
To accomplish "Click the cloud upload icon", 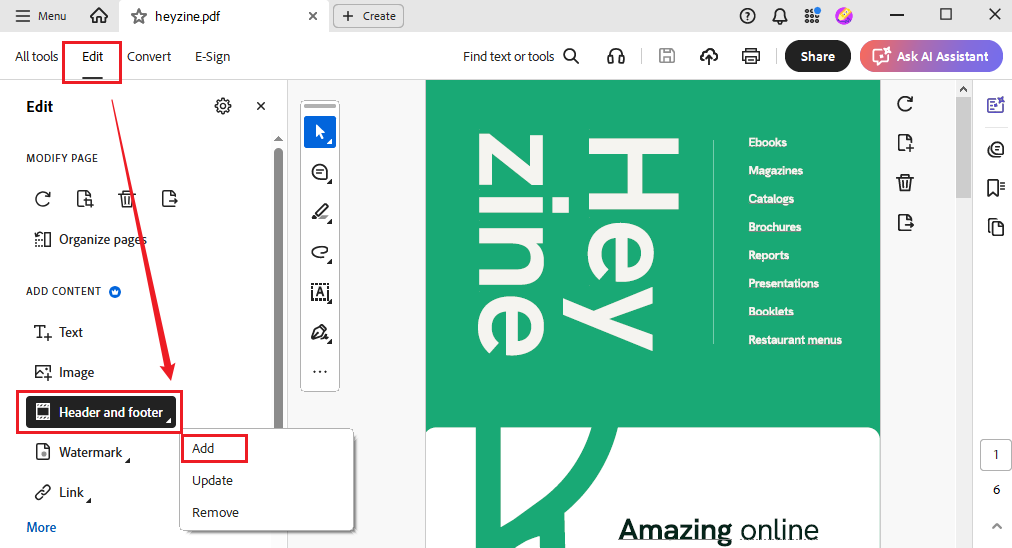I will [709, 56].
